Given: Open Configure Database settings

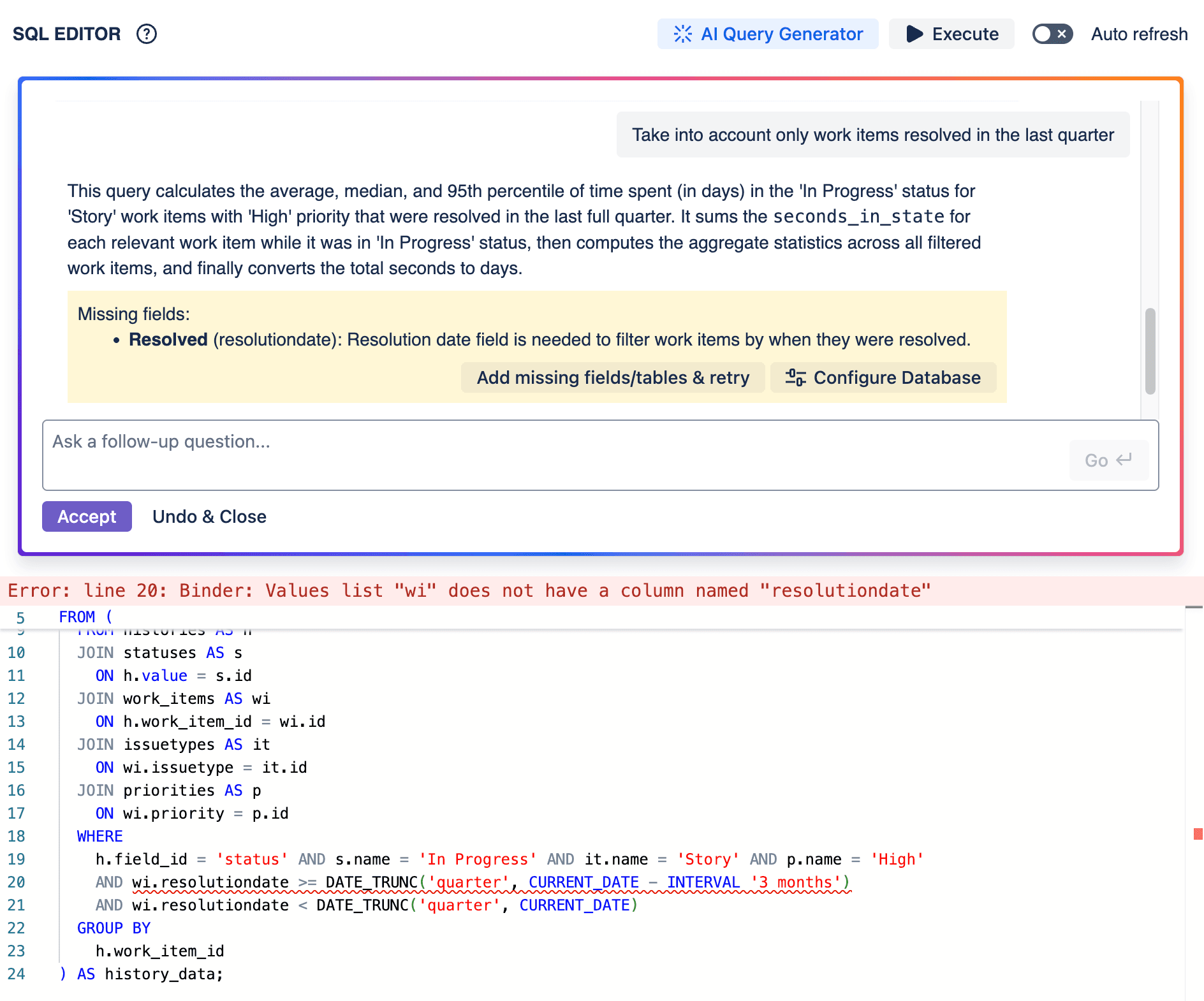Looking at the screenshot, I should point(883,377).
